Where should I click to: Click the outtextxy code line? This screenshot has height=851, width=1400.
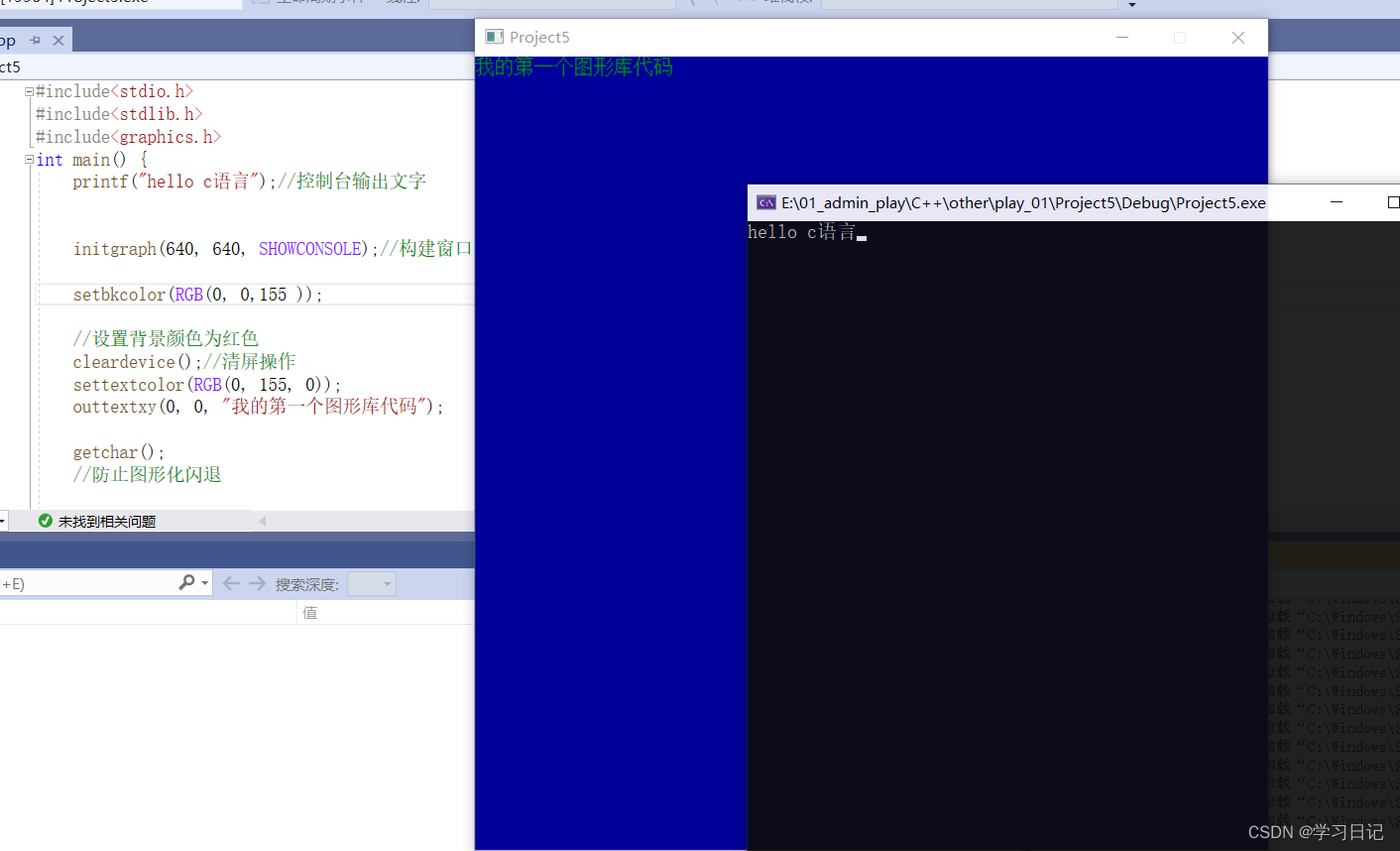pos(258,407)
